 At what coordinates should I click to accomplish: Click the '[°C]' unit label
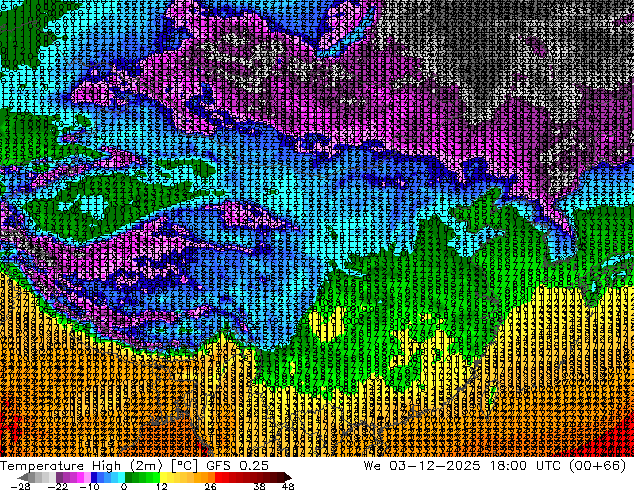184,466
